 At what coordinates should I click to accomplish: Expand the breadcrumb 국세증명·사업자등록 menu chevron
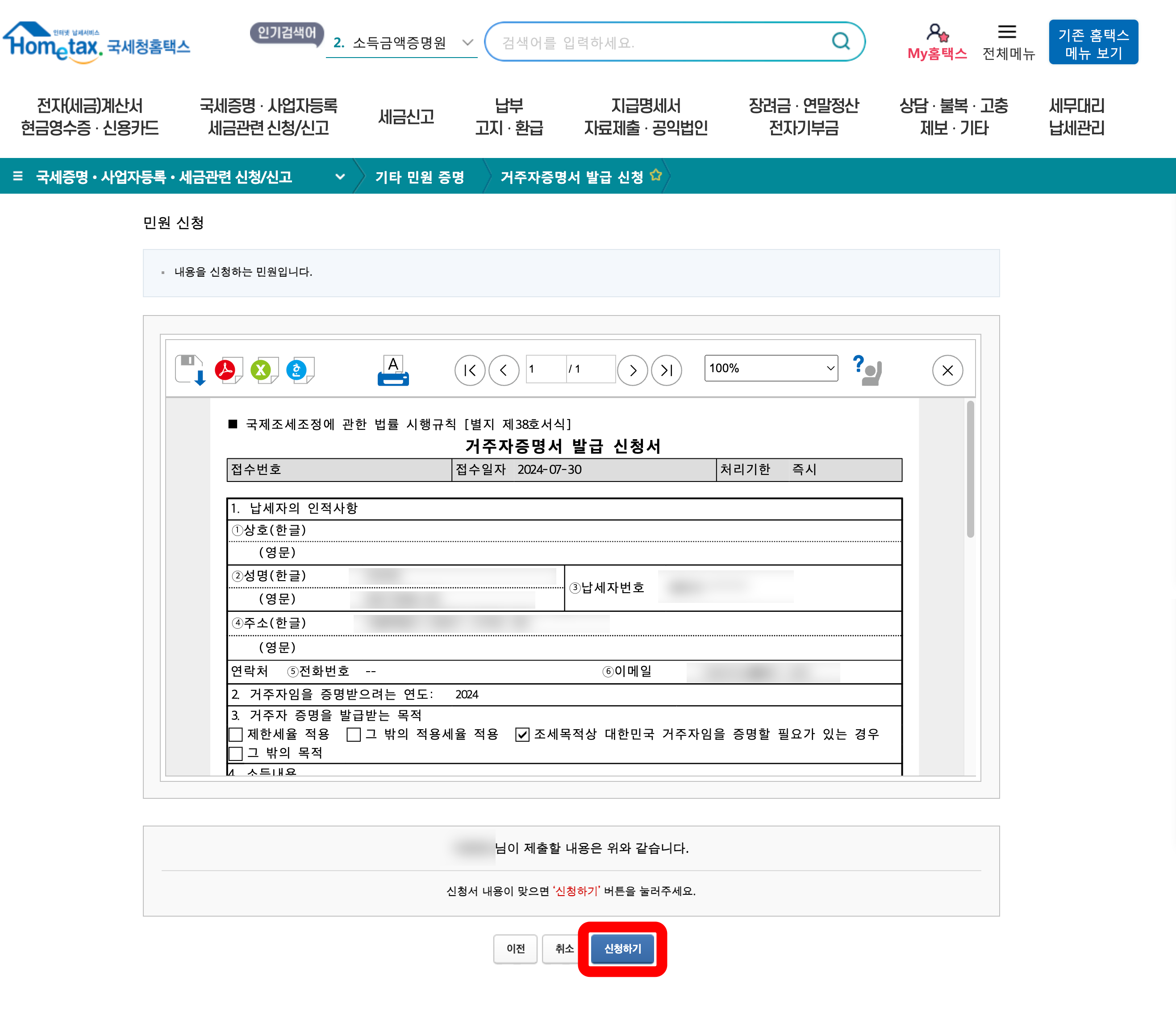341,176
